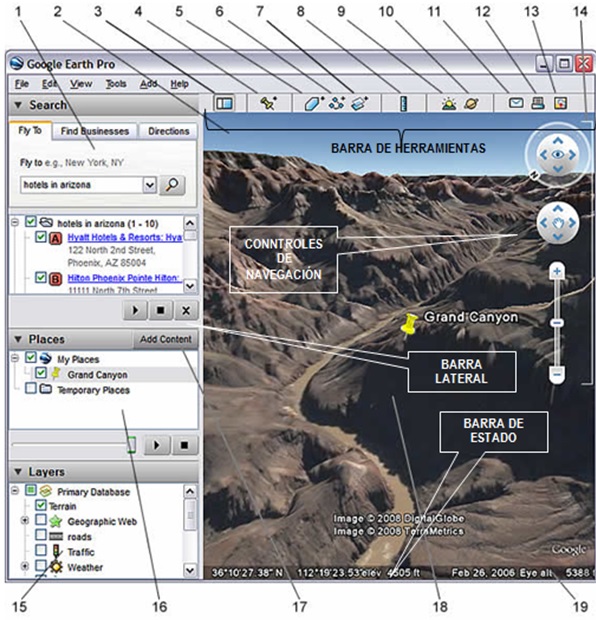Open the Fly to search history dropdown

(x=149, y=185)
